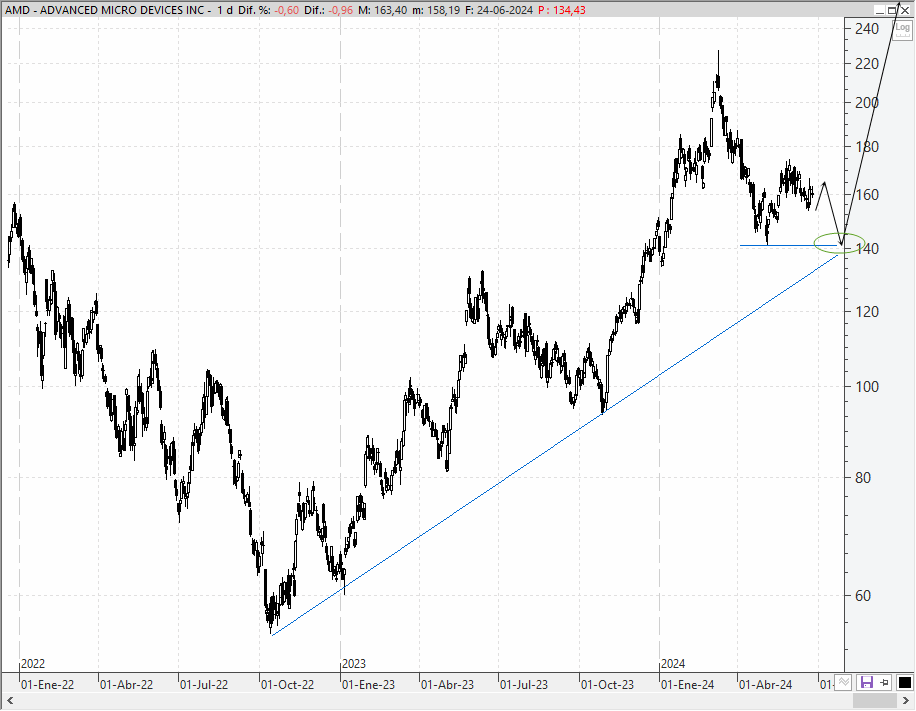Click the 240 price axis label
The width and height of the screenshot is (916, 711).
click(866, 29)
